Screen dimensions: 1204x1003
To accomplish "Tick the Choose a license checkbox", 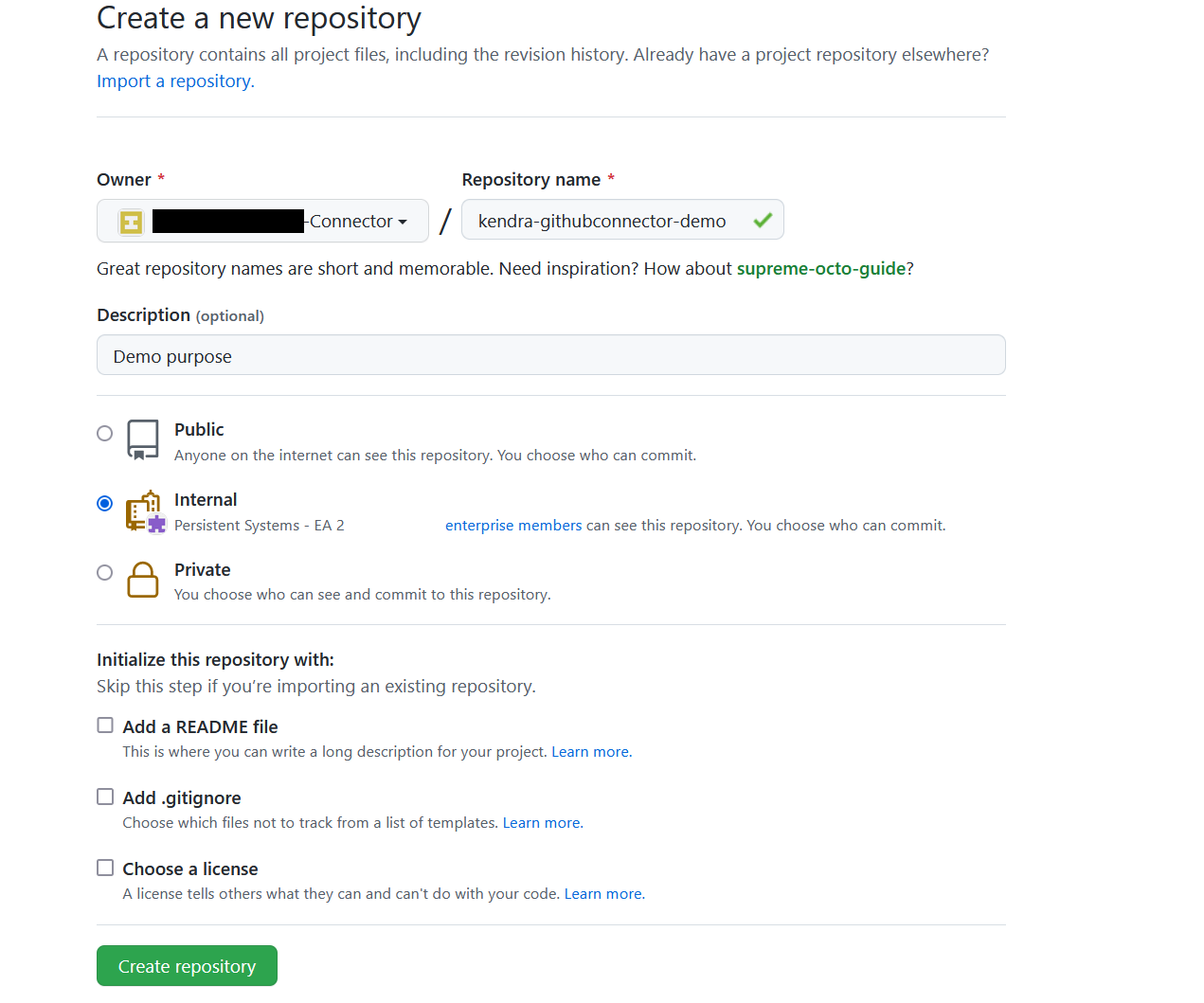I will [105, 868].
